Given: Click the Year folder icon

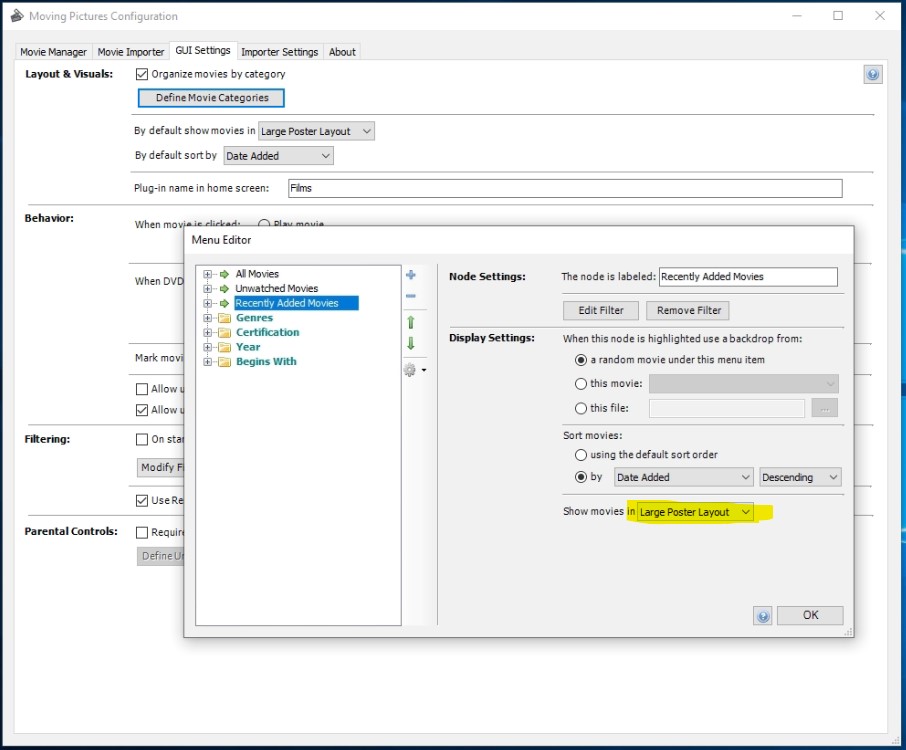Looking at the screenshot, I should click(225, 347).
